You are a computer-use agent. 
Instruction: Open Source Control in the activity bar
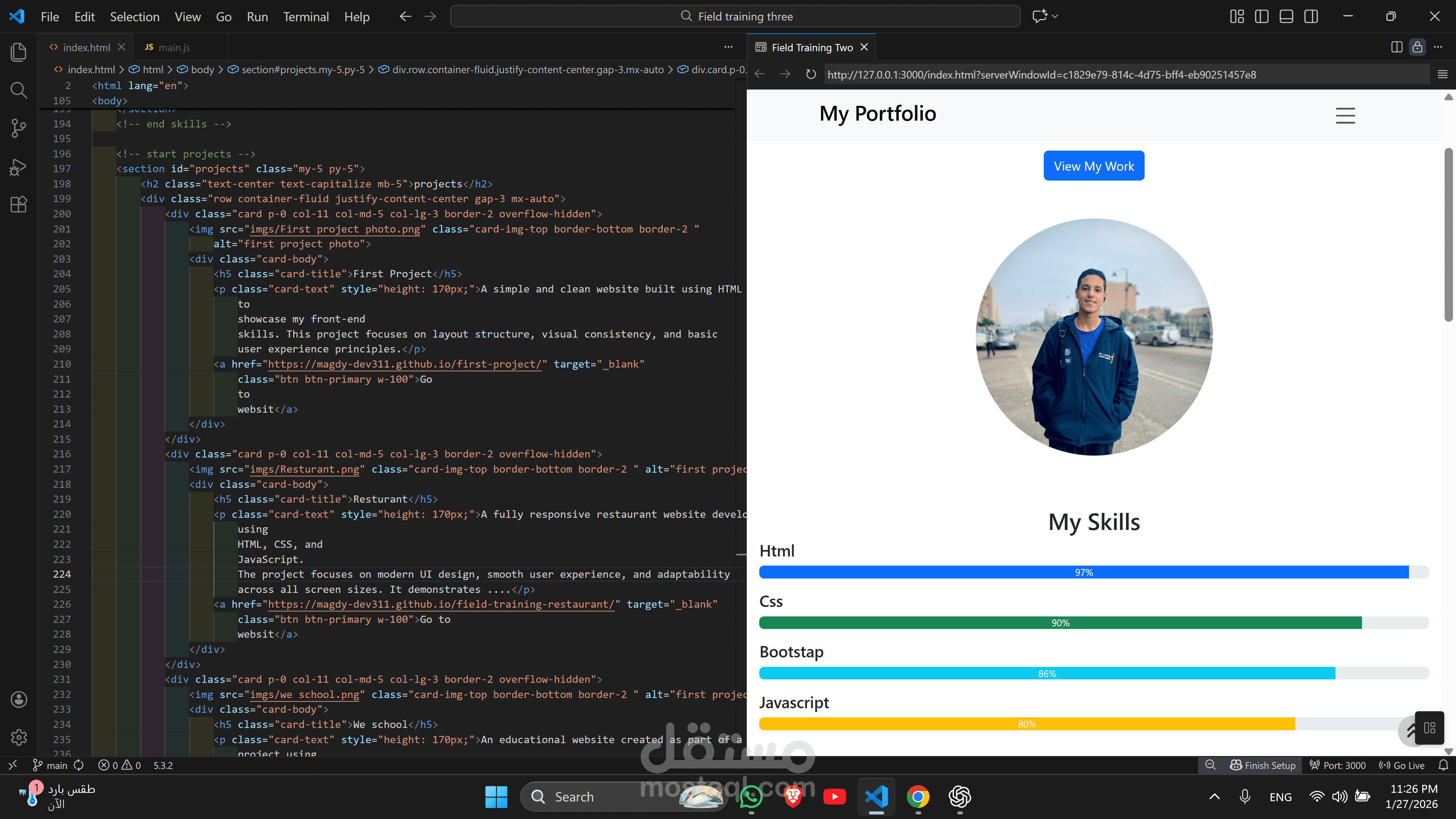[x=19, y=128]
